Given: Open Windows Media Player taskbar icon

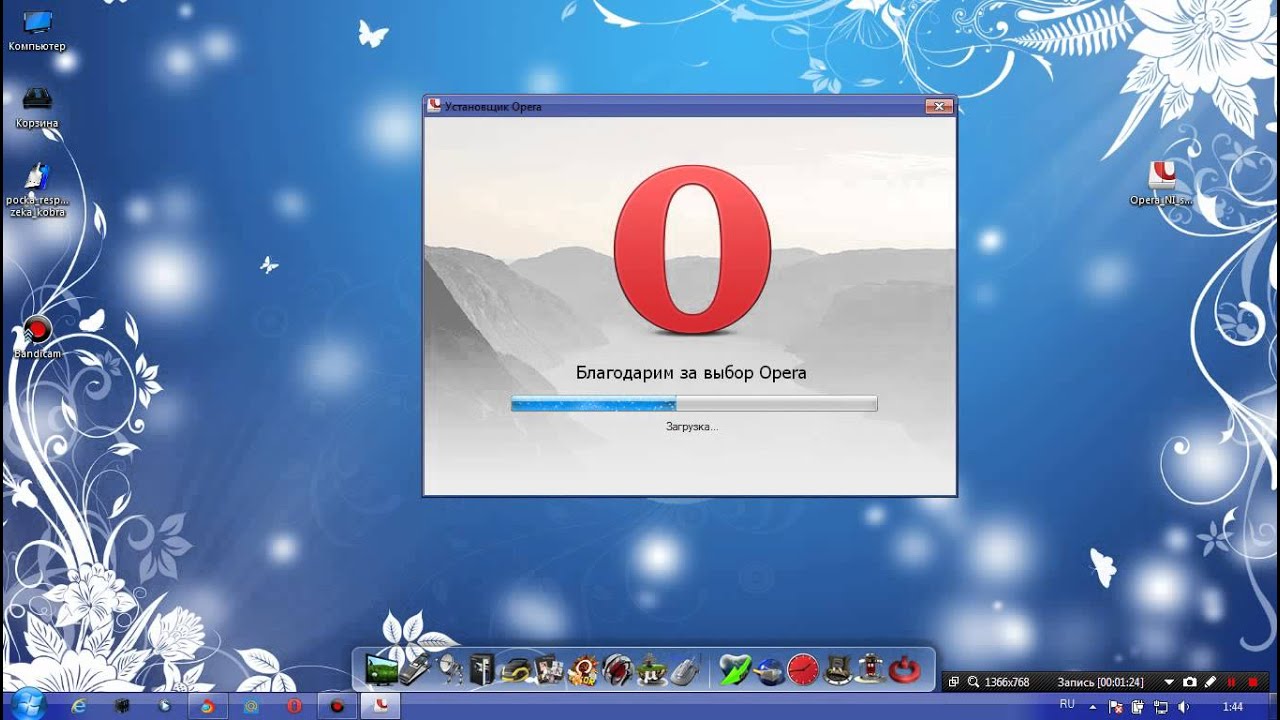Looking at the screenshot, I should (164, 706).
